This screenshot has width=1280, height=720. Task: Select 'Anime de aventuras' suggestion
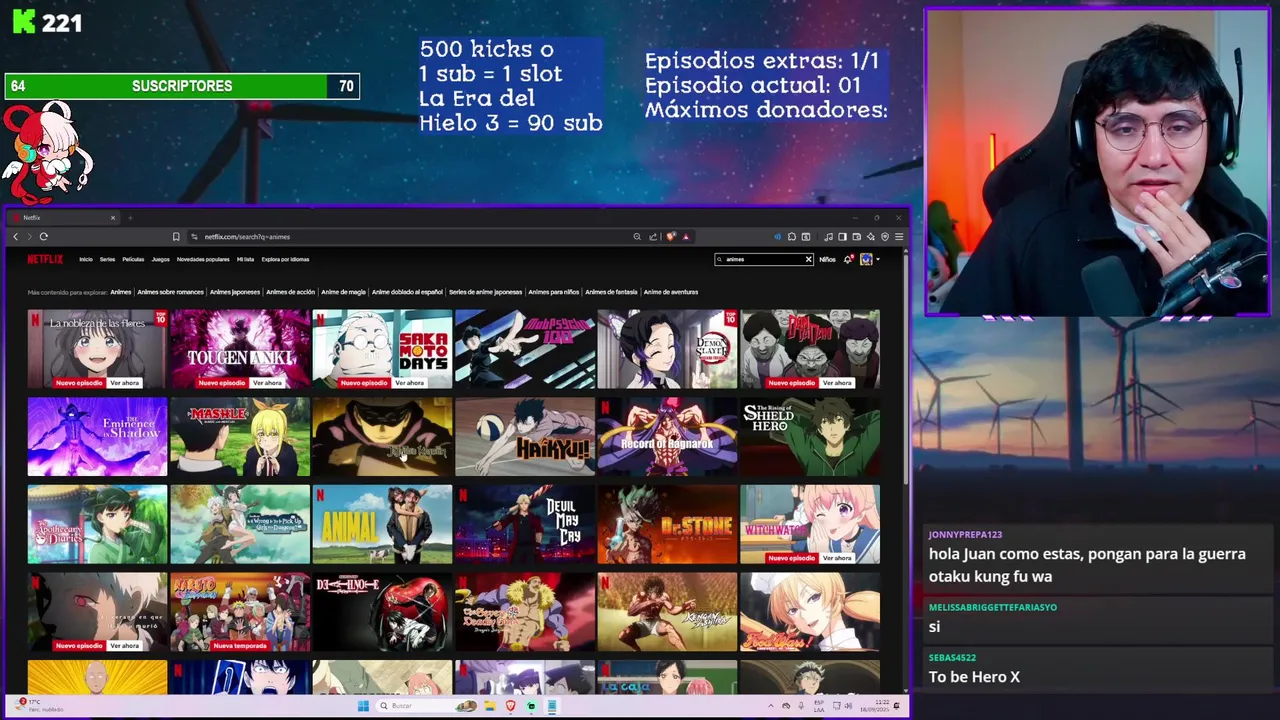(x=671, y=292)
